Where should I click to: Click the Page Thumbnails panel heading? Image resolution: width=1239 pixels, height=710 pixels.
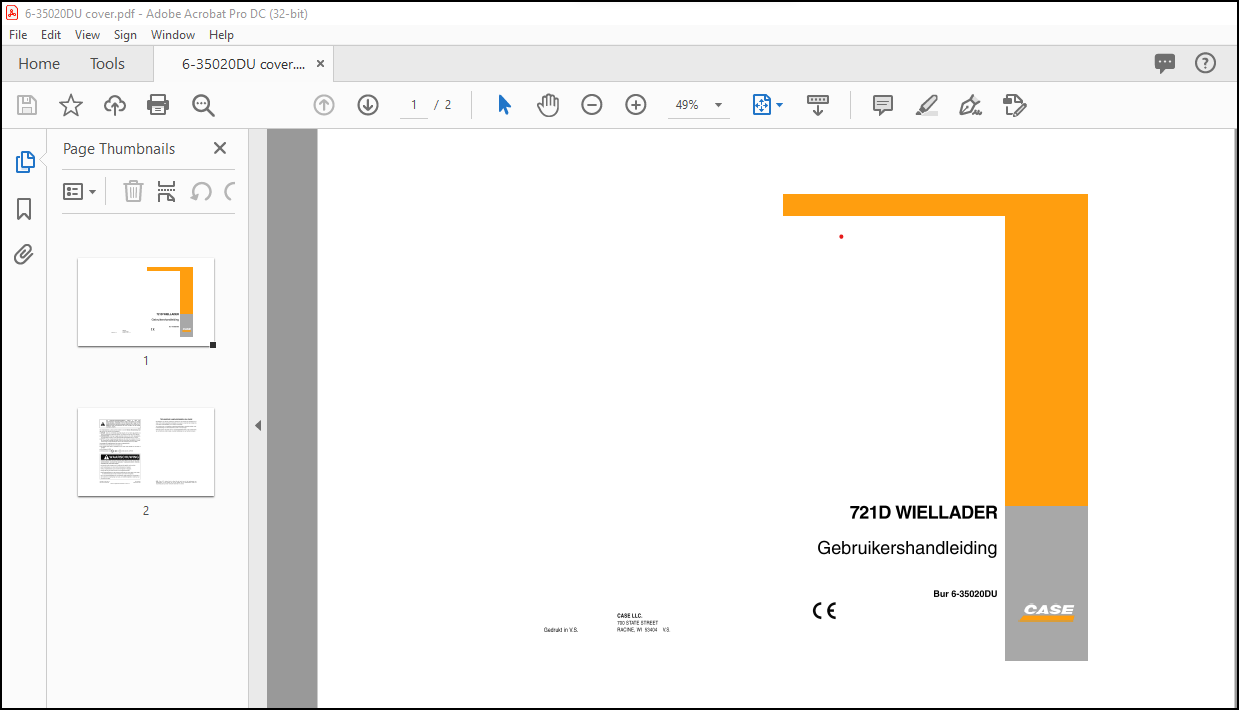click(119, 148)
